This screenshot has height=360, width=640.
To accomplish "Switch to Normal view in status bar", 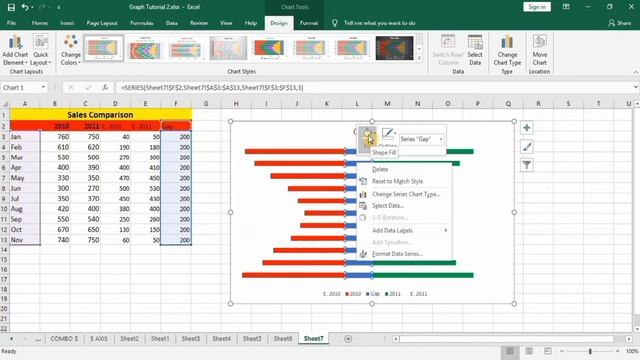I will 510,351.
